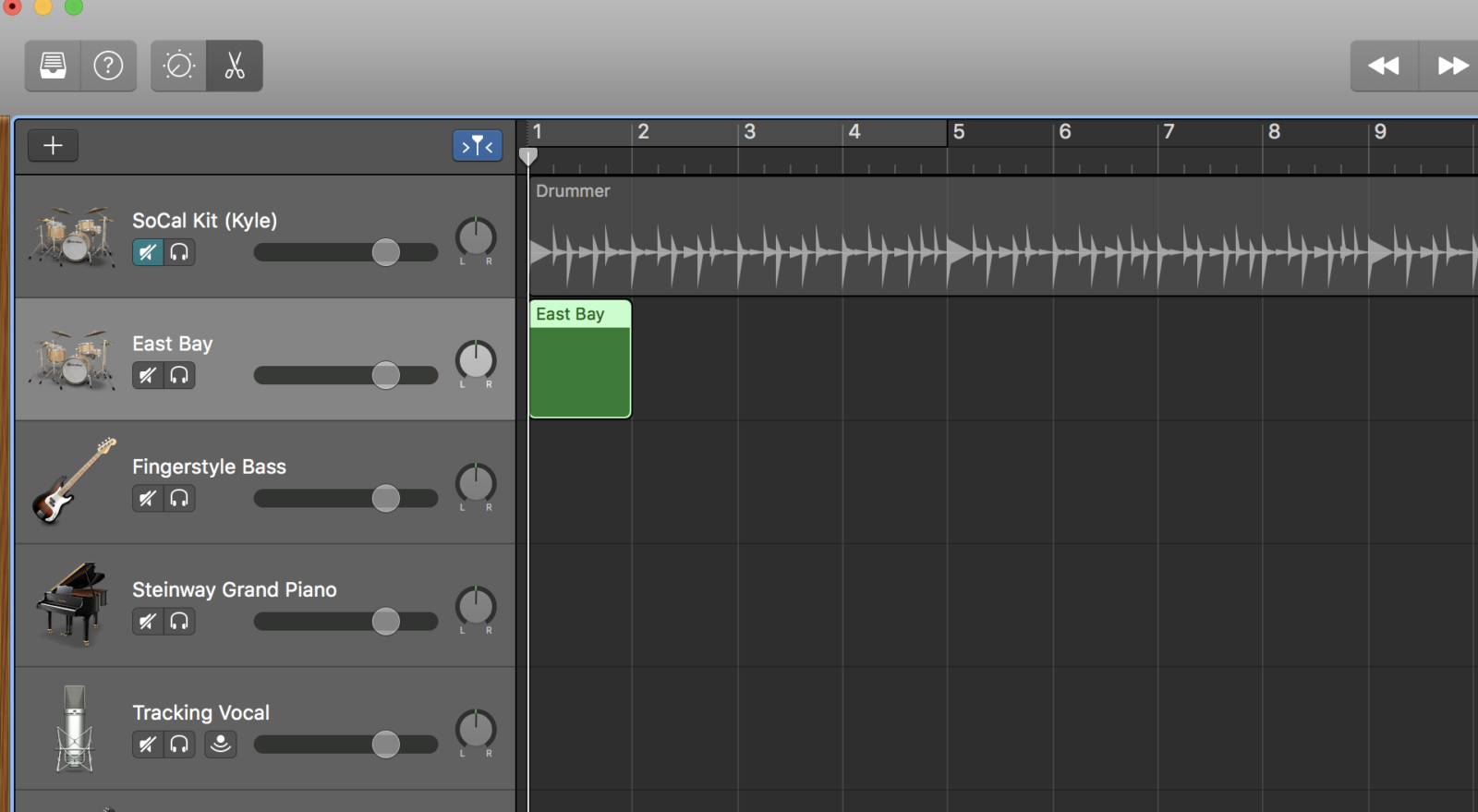The height and width of the screenshot is (812, 1478).
Task: Open the Smart Controls panel
Action: (x=179, y=66)
